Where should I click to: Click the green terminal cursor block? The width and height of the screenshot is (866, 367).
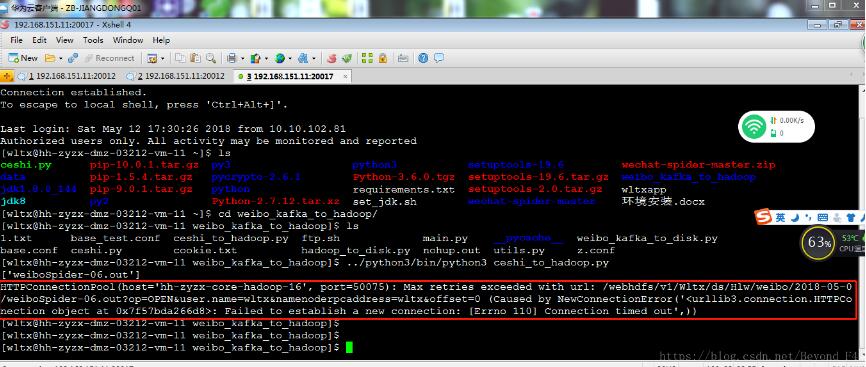coord(348,347)
